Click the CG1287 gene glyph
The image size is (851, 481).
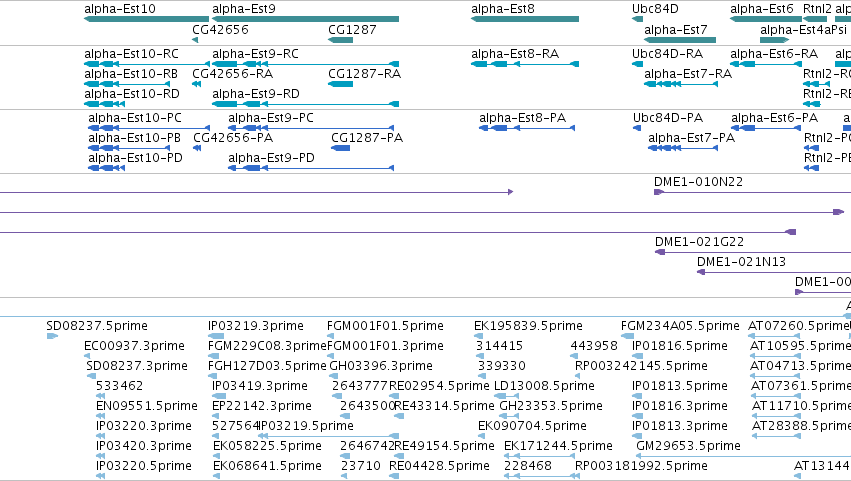(x=341, y=40)
